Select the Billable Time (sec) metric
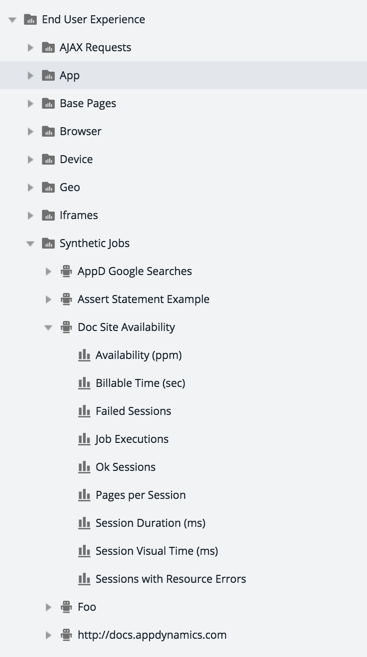Screen dimensions: 367x657 point(140,383)
